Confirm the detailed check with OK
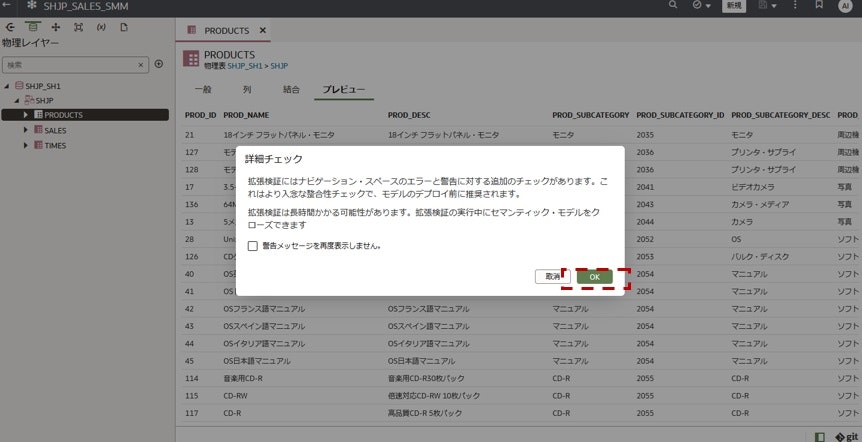This screenshot has height=442, width=862. click(594, 277)
